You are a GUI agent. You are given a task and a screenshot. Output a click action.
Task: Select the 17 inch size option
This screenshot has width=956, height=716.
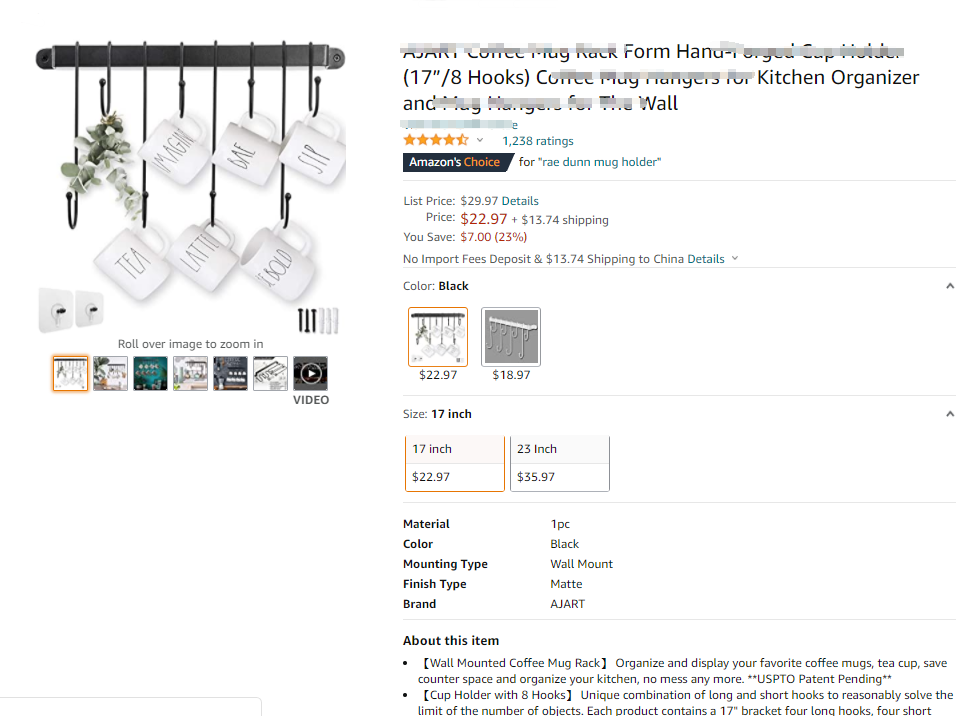click(x=454, y=463)
